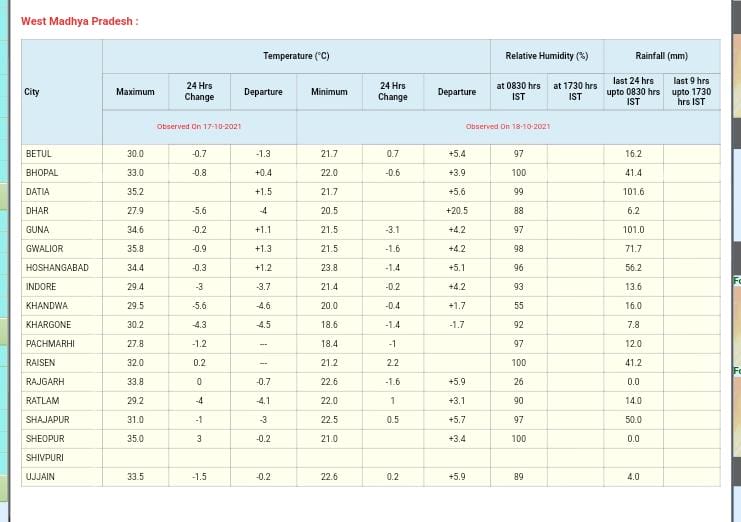Image resolution: width=741 pixels, height=522 pixels.
Task: Click Datia's rainfall value 101.6
Action: pyautogui.click(x=633, y=192)
